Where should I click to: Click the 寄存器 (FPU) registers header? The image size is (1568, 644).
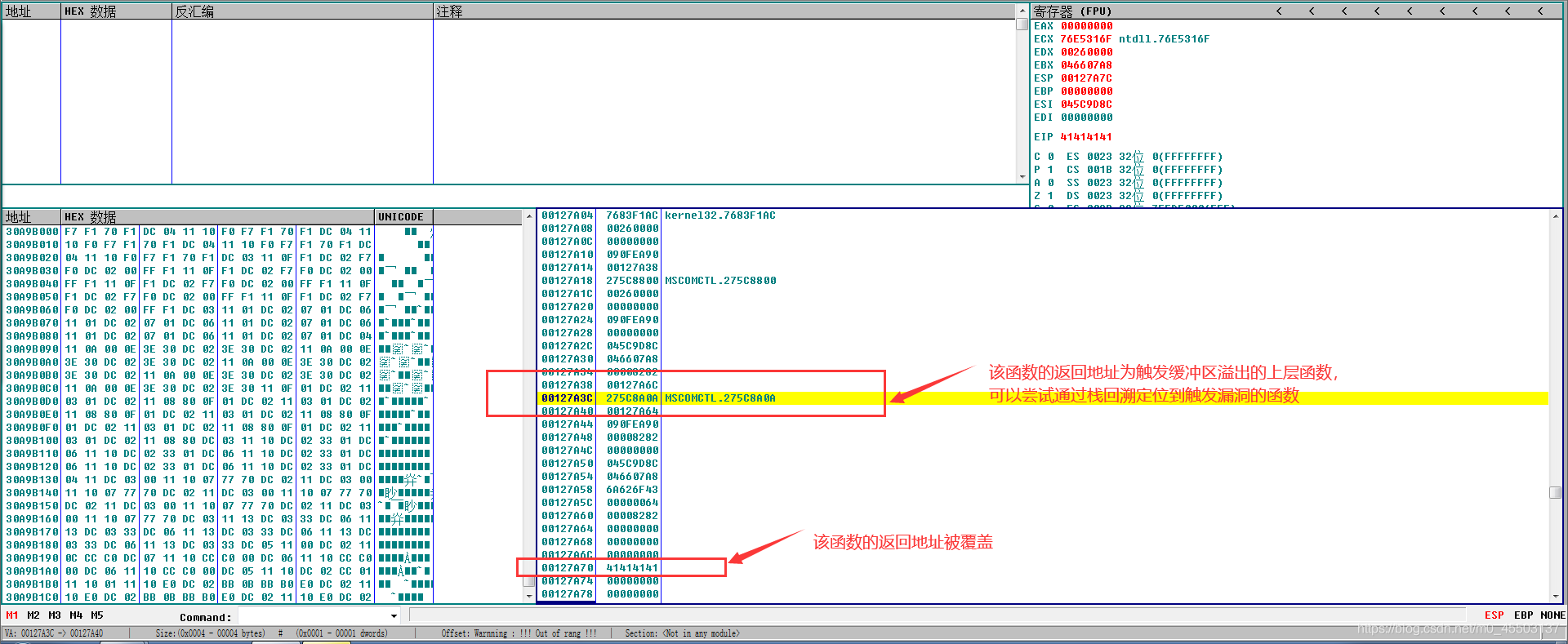[x=1072, y=11]
